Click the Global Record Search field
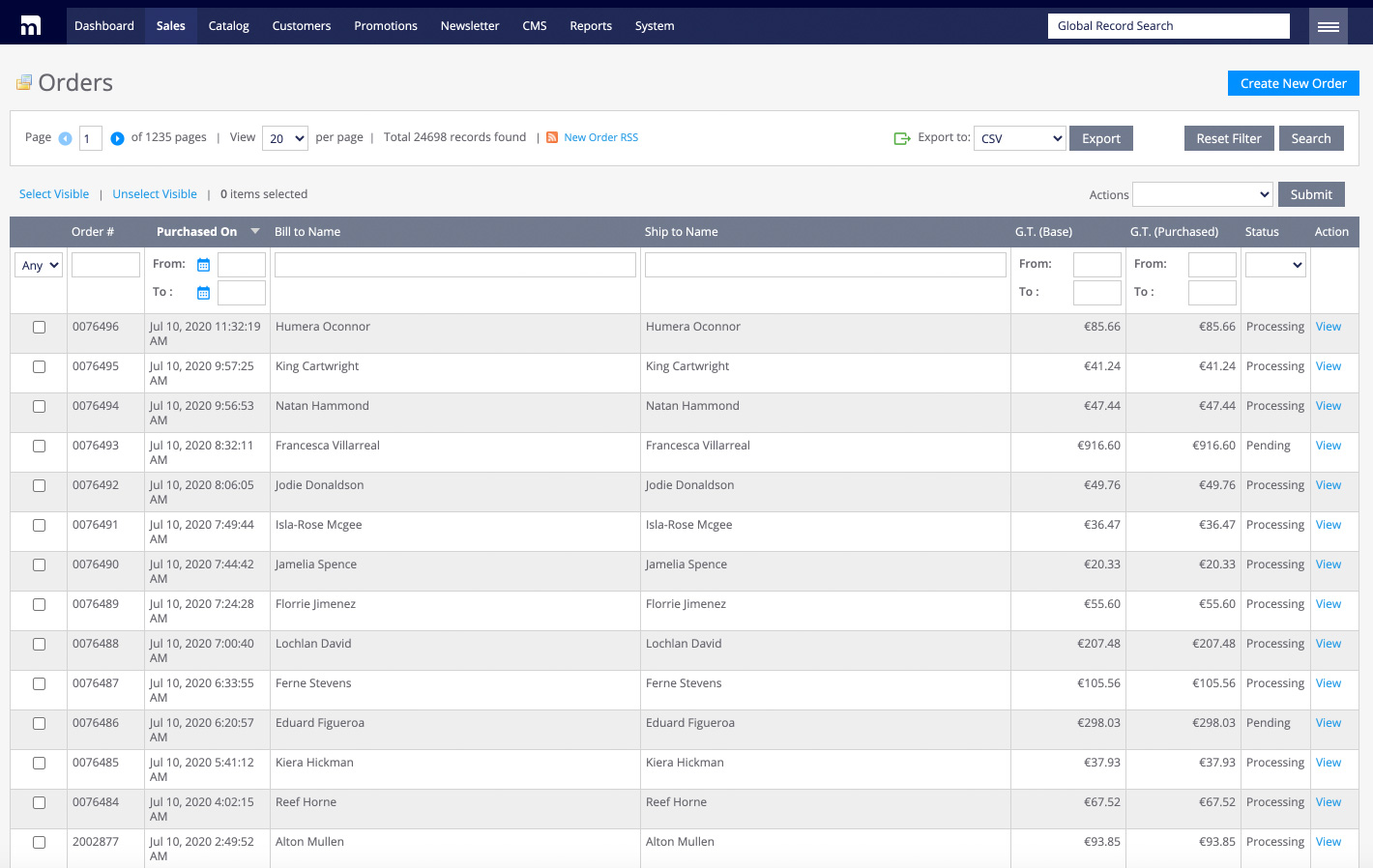1373x868 pixels. 1168,26
